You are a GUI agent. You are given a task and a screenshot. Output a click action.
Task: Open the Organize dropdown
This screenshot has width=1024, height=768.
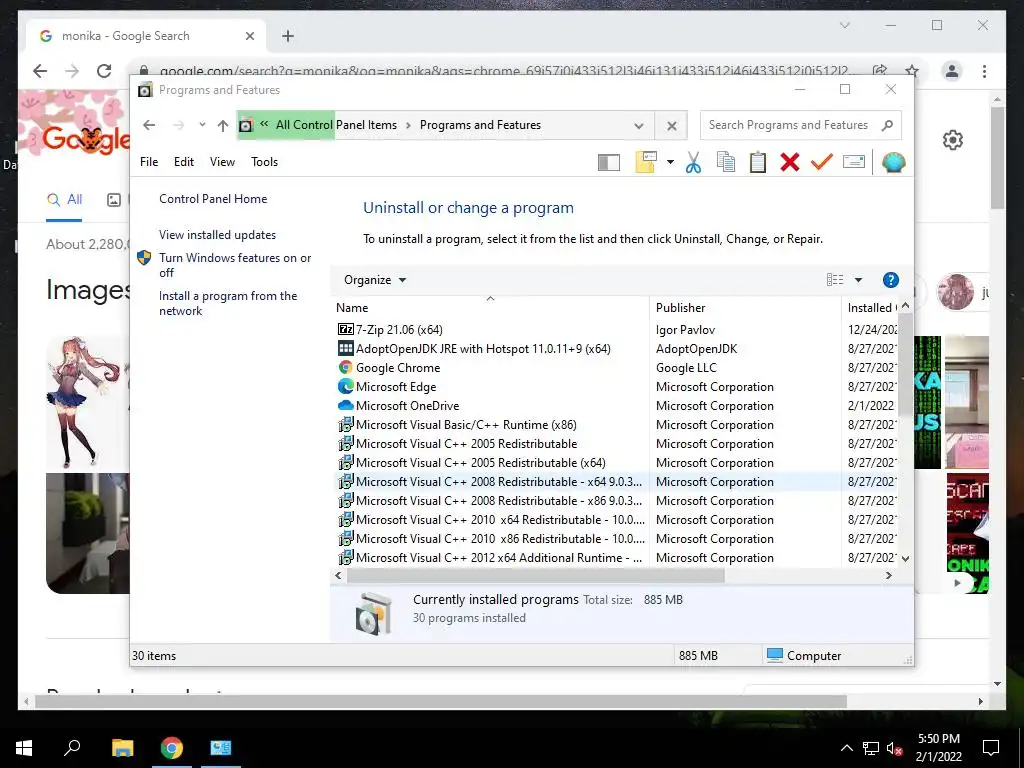[375, 280]
